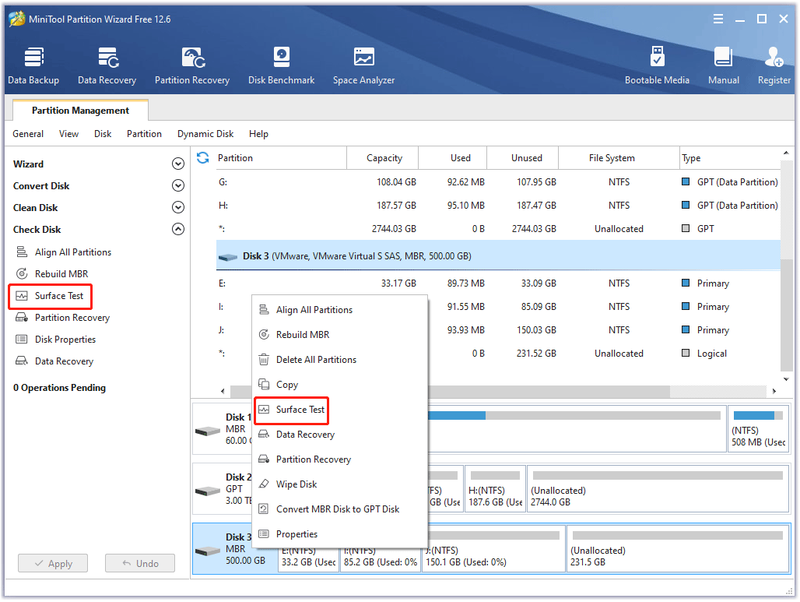Open Space Analyzer

pyautogui.click(x=364, y=66)
